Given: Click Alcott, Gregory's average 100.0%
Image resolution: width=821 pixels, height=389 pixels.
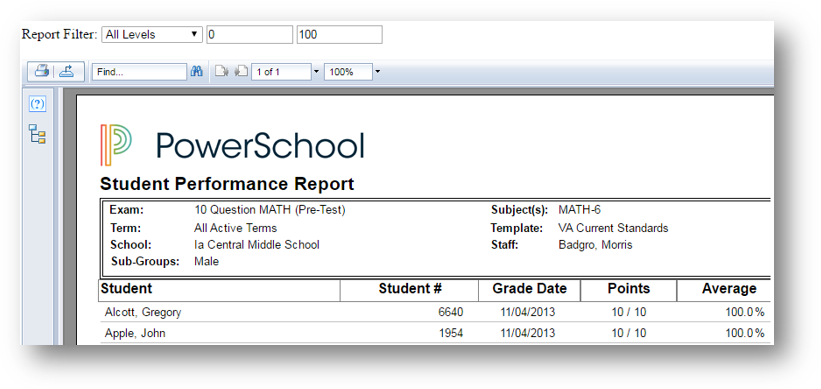Looking at the screenshot, I should point(745,313).
